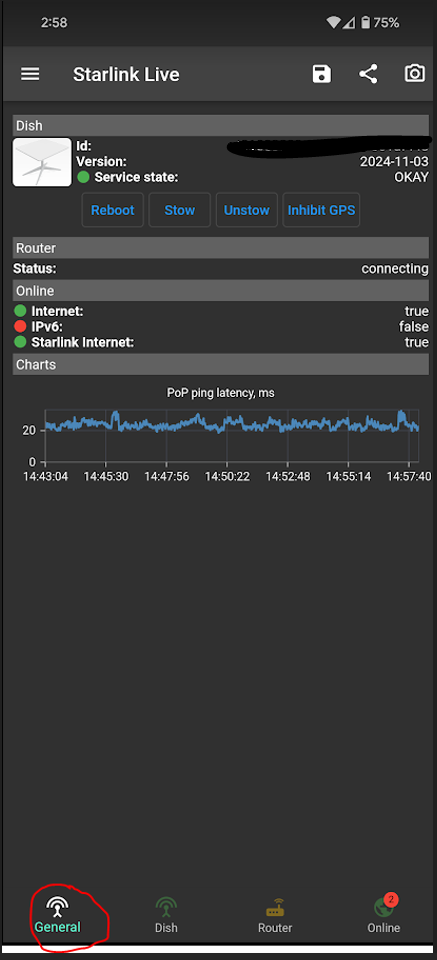
Task: Open the Online tab with badge
Action: coord(384,916)
